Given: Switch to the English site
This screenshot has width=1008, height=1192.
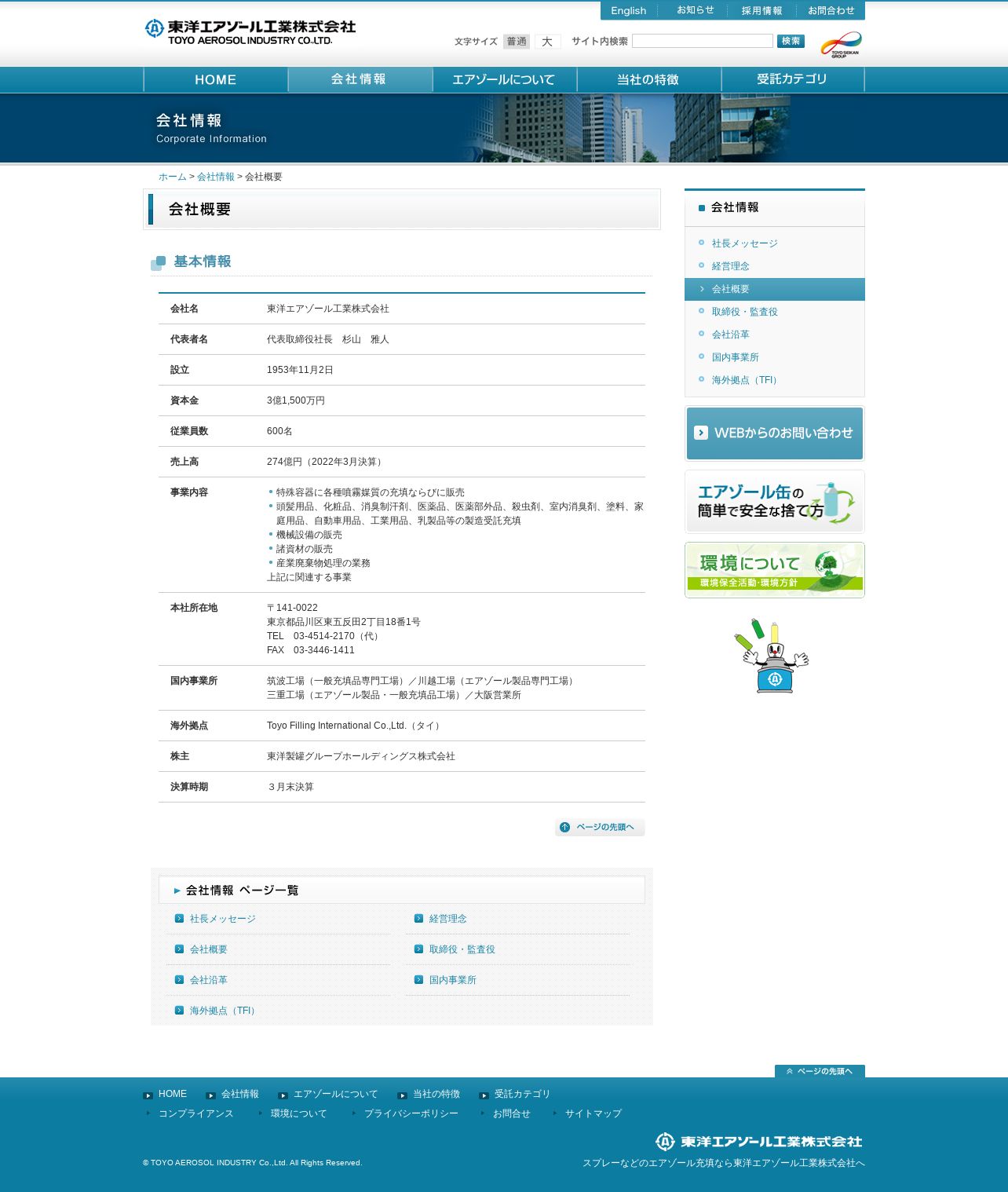Looking at the screenshot, I should point(629,10).
